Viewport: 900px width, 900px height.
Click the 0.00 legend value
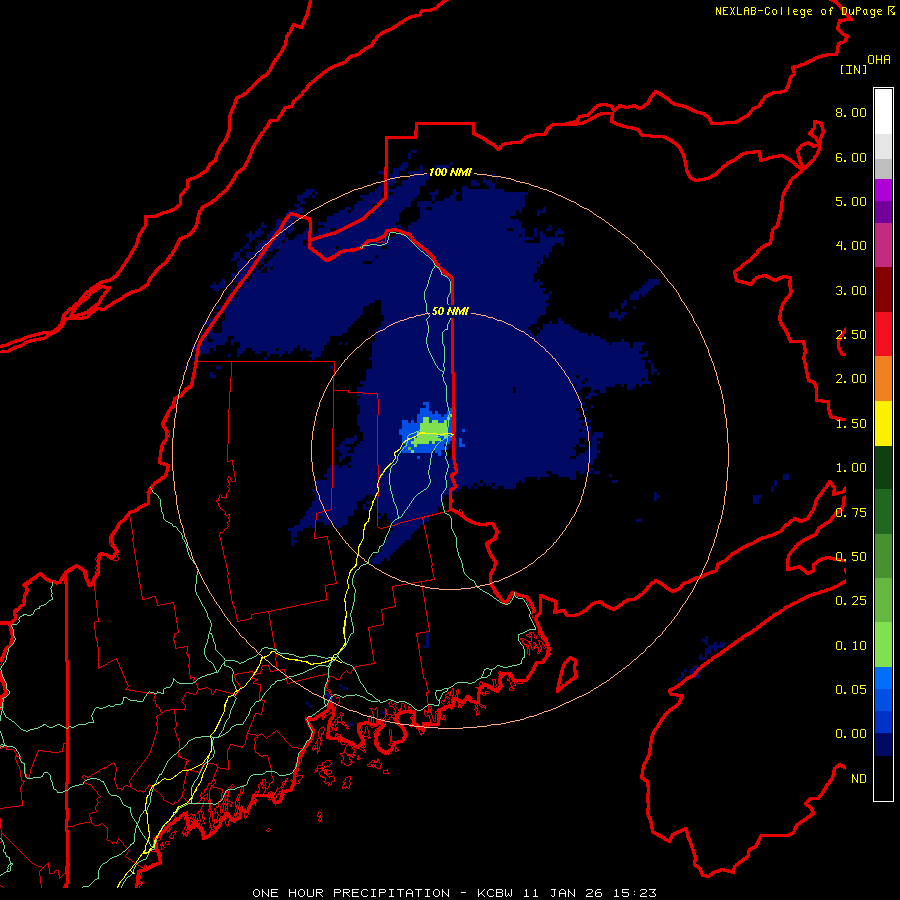[851, 734]
